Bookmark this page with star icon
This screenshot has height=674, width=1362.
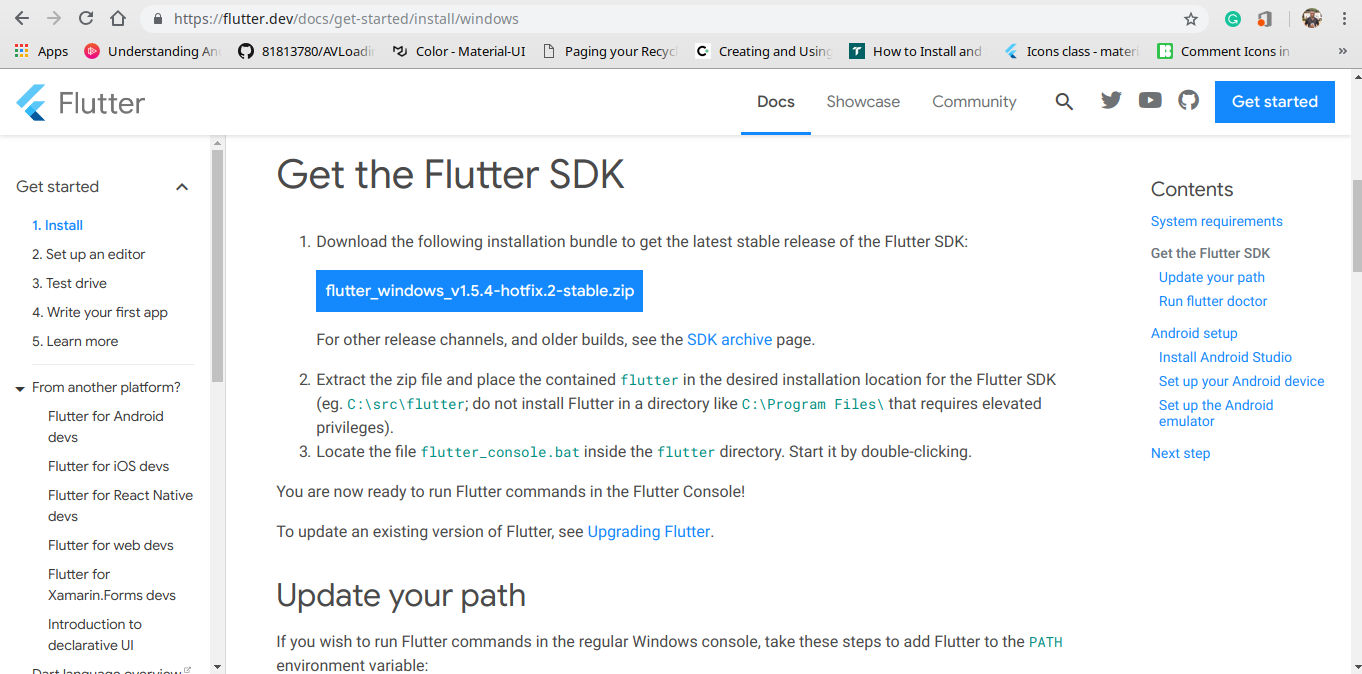click(x=1191, y=19)
